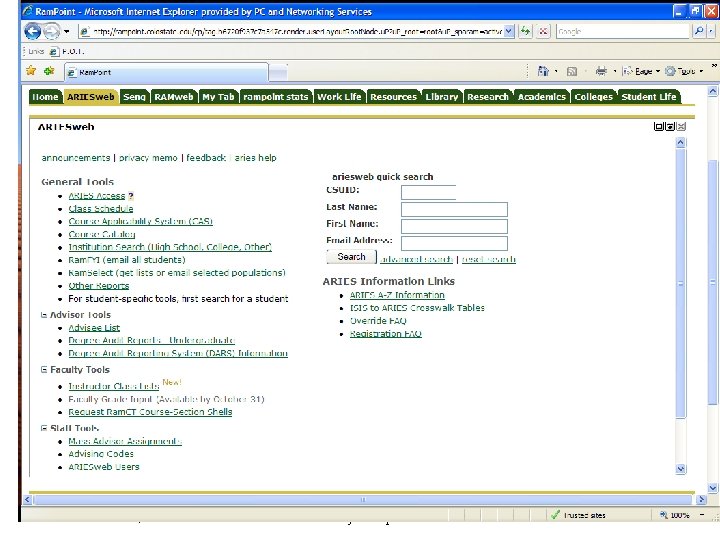The height and width of the screenshot is (540, 720).
Task: Open the Student Life portal tab
Action: coord(649,96)
